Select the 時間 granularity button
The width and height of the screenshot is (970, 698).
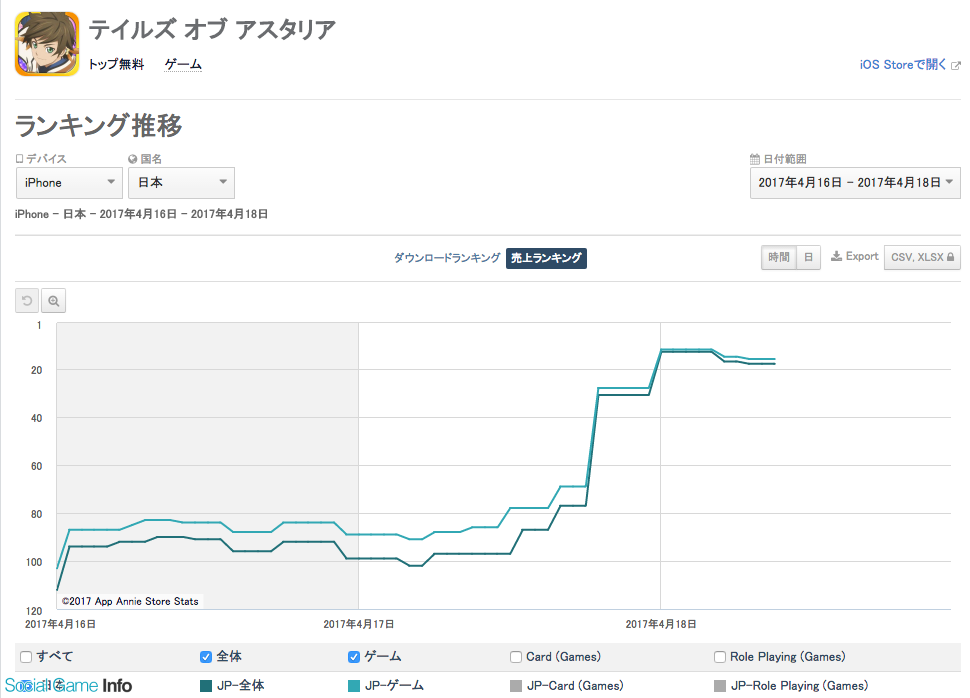tap(779, 257)
